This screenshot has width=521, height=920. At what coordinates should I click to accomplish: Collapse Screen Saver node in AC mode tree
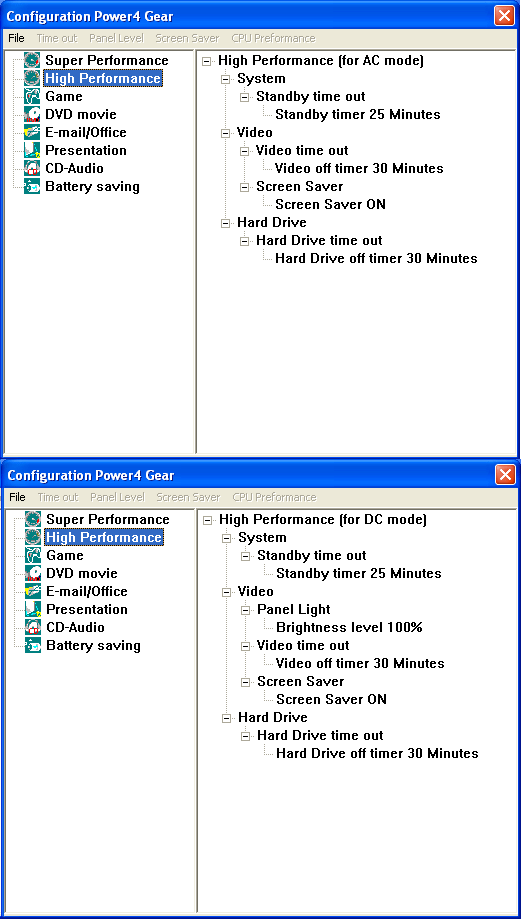tap(245, 187)
